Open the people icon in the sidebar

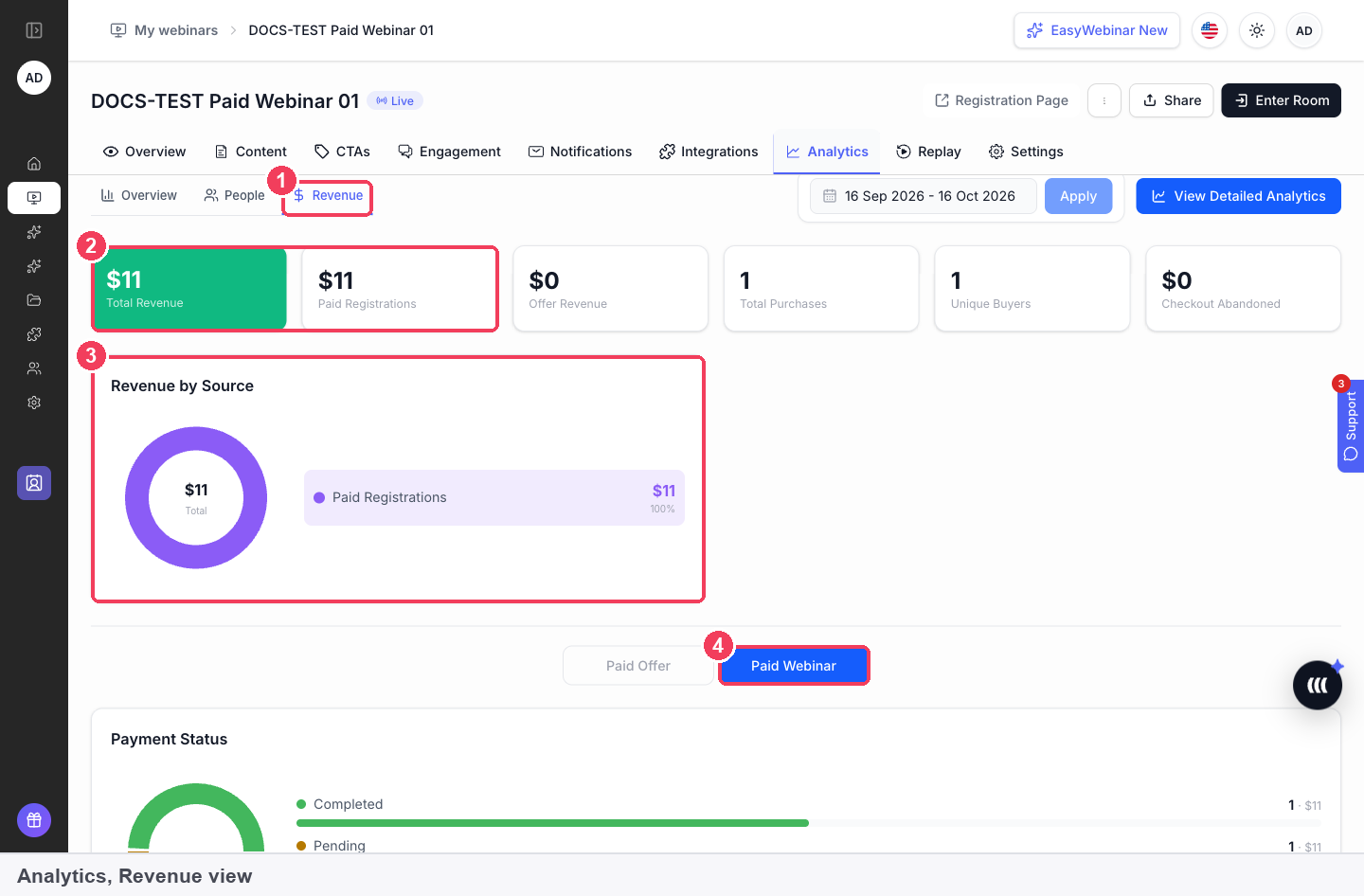[34, 368]
